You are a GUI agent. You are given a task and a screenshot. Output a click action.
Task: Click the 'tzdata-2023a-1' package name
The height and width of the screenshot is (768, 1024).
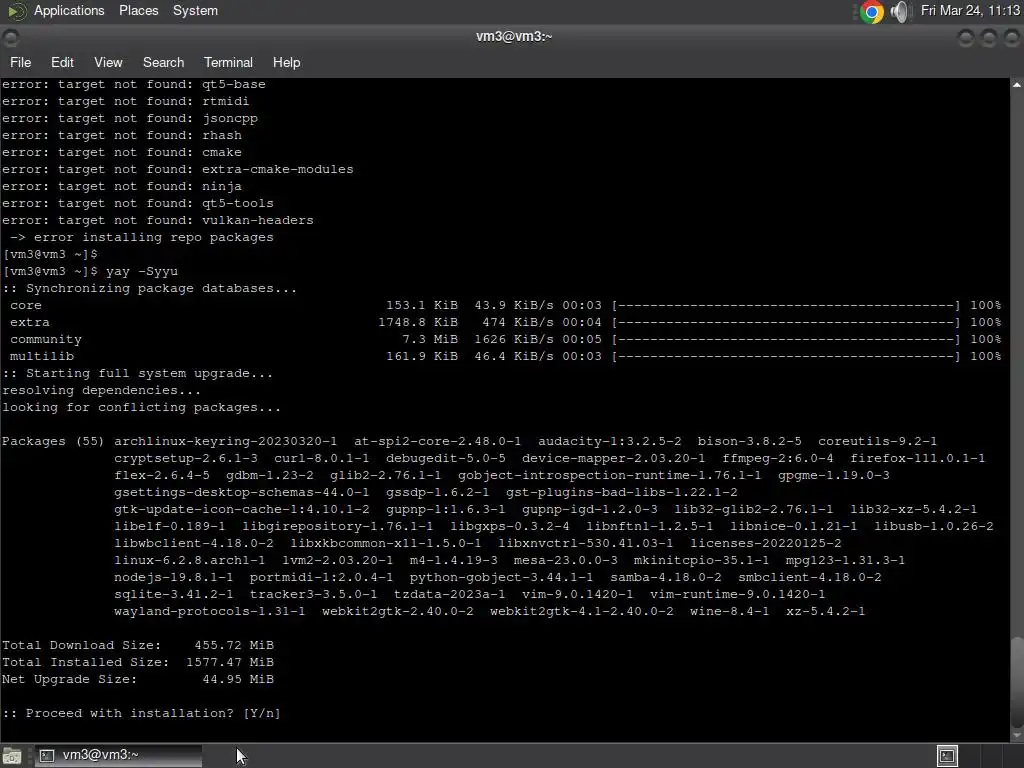coord(449,594)
